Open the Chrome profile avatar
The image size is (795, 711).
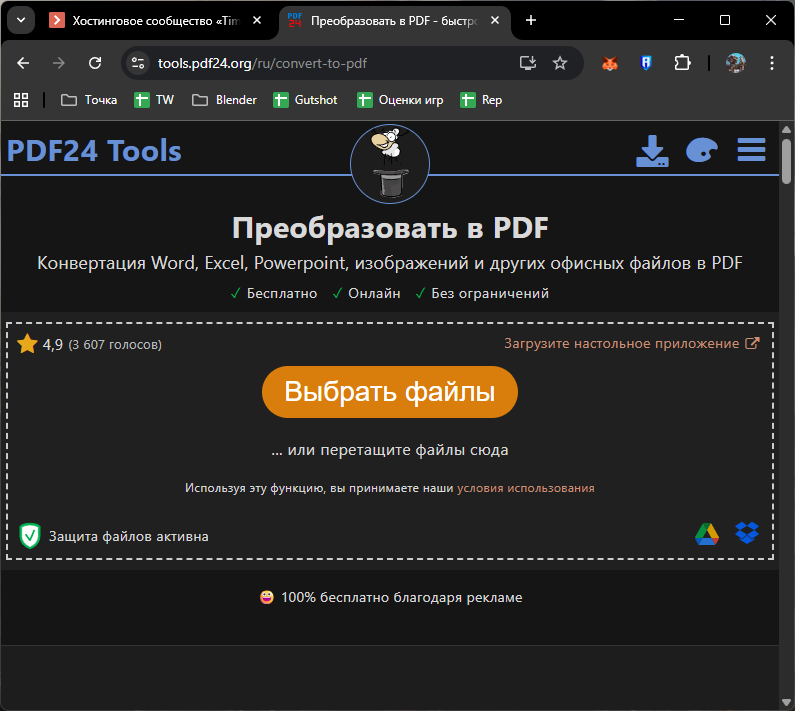pyautogui.click(x=736, y=63)
